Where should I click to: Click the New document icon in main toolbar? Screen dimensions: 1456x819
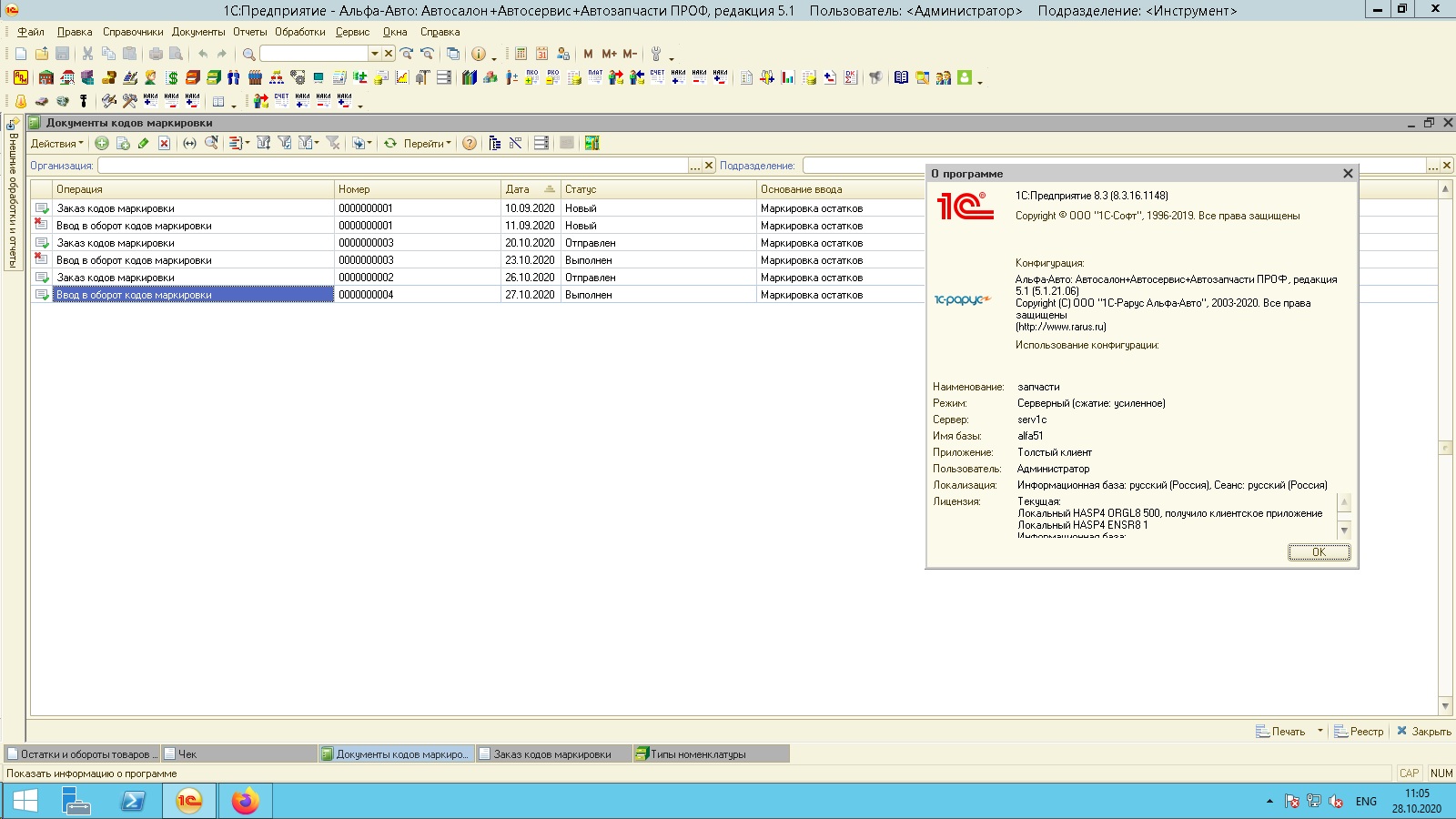[x=21, y=54]
